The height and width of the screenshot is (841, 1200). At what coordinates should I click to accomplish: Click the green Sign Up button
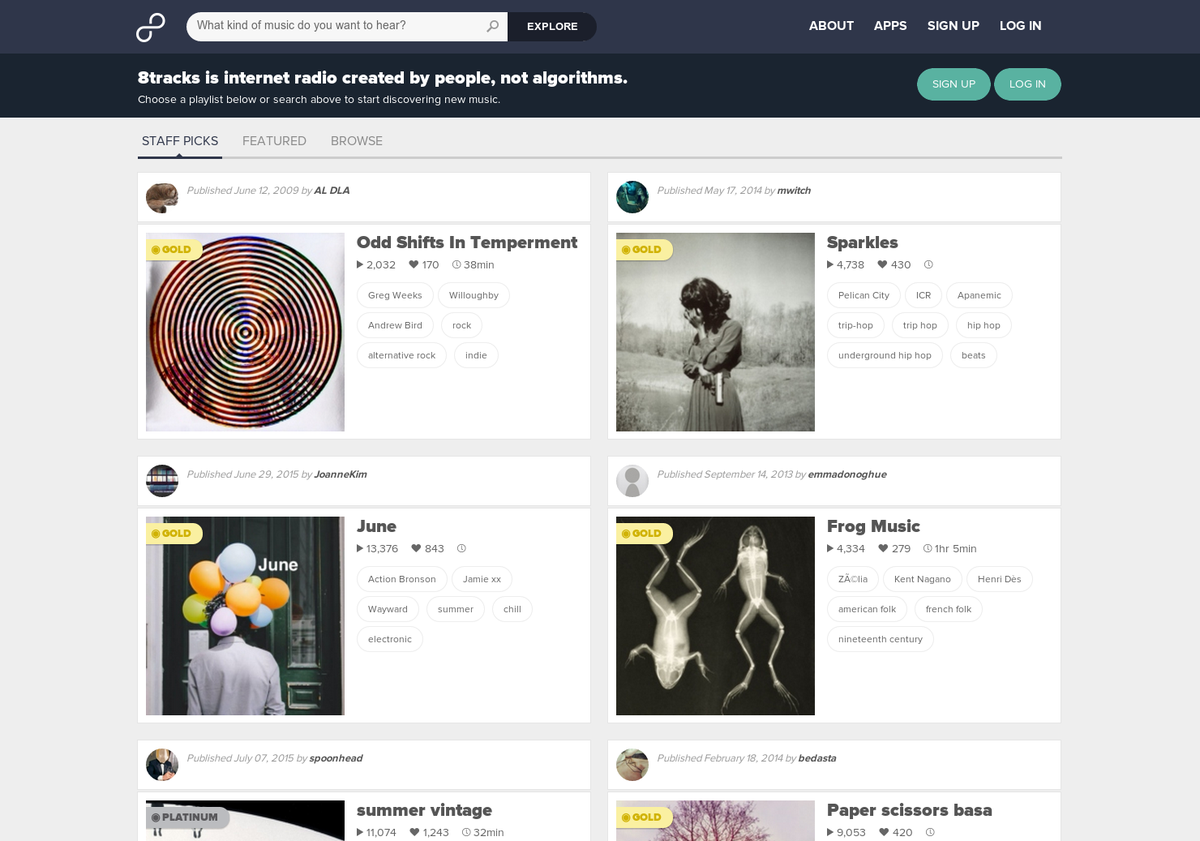coord(954,84)
